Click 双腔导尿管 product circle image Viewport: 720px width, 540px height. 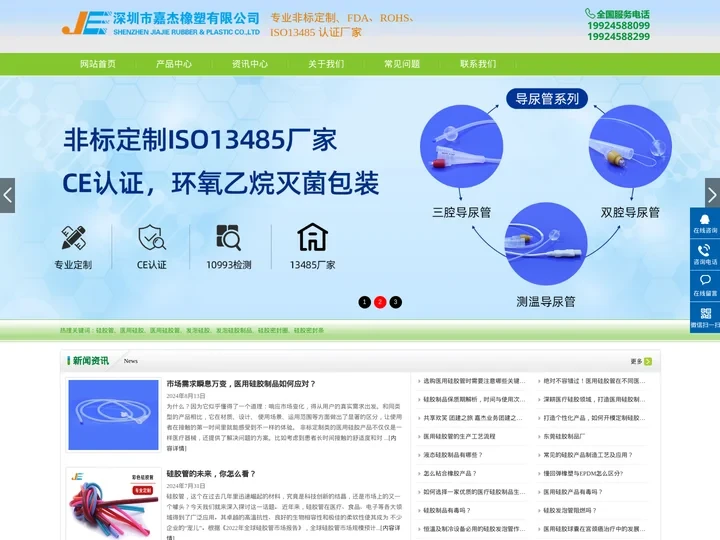(630, 146)
